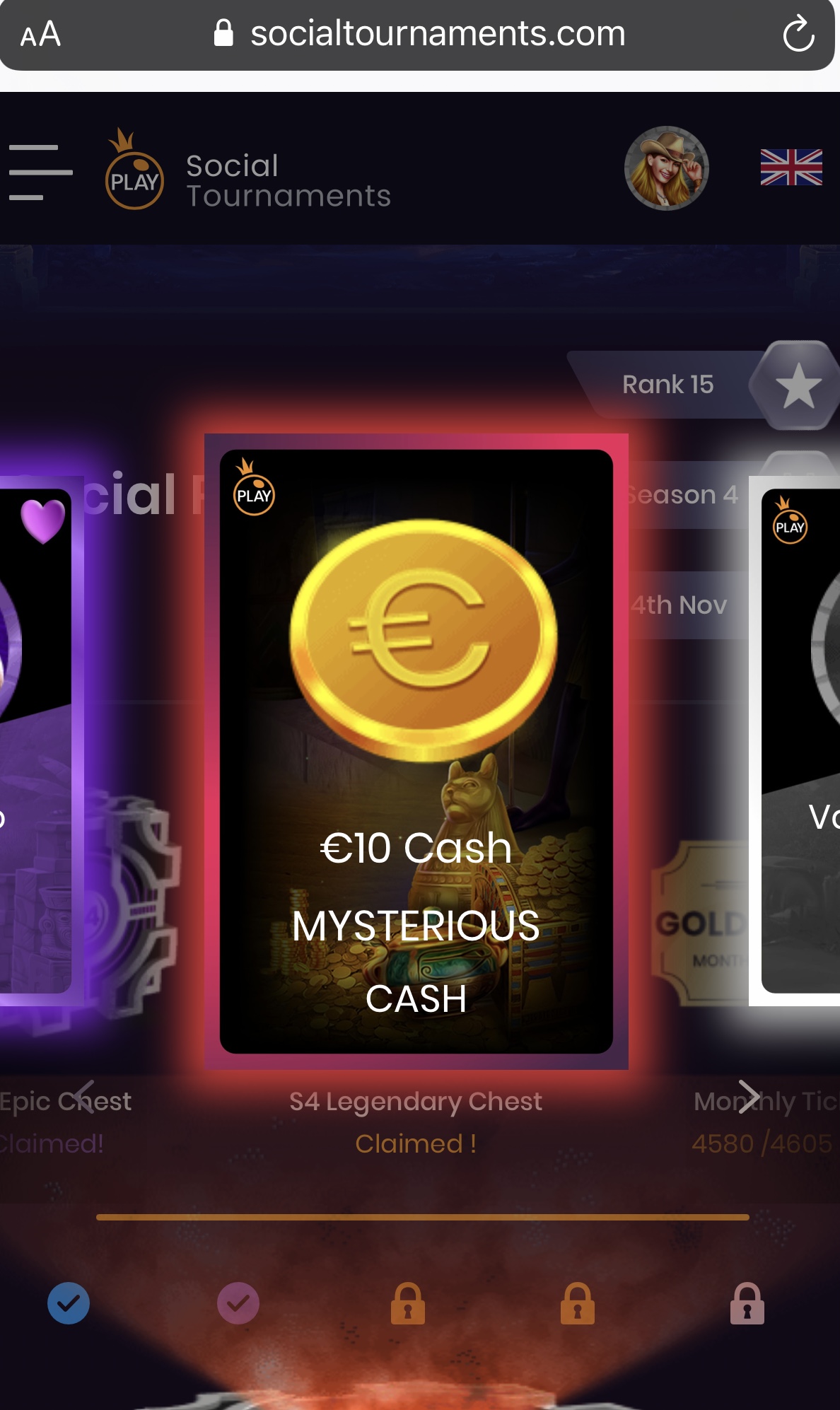840x1410 pixels.
Task: Tap the S4 Legendary Chest label
Action: pos(416,1101)
